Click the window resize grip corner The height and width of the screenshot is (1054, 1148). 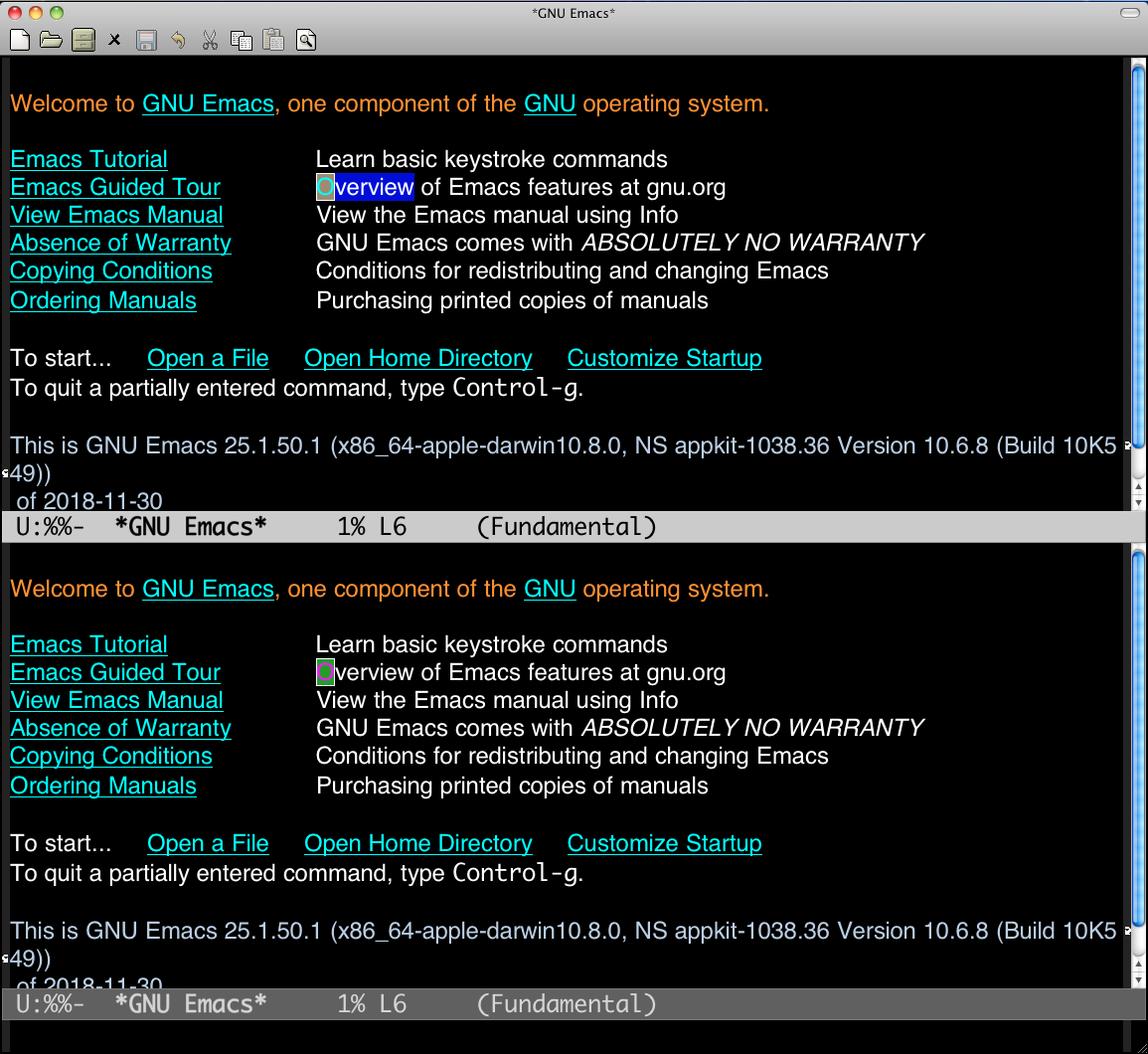tap(1140, 1047)
